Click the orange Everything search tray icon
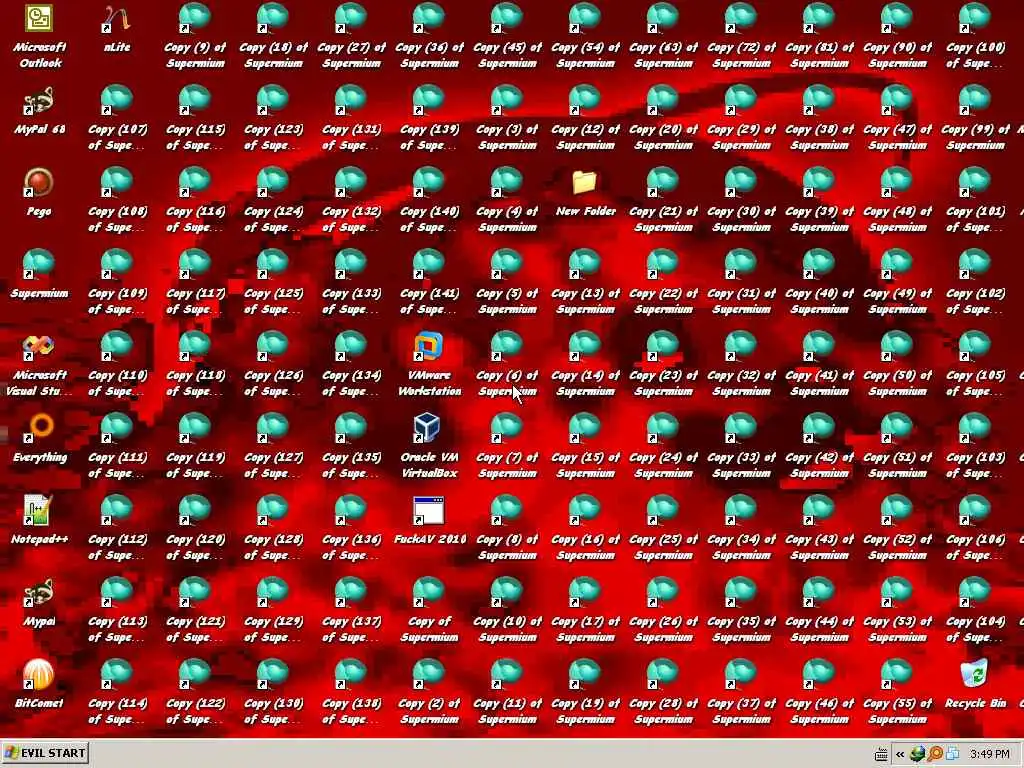 935,754
